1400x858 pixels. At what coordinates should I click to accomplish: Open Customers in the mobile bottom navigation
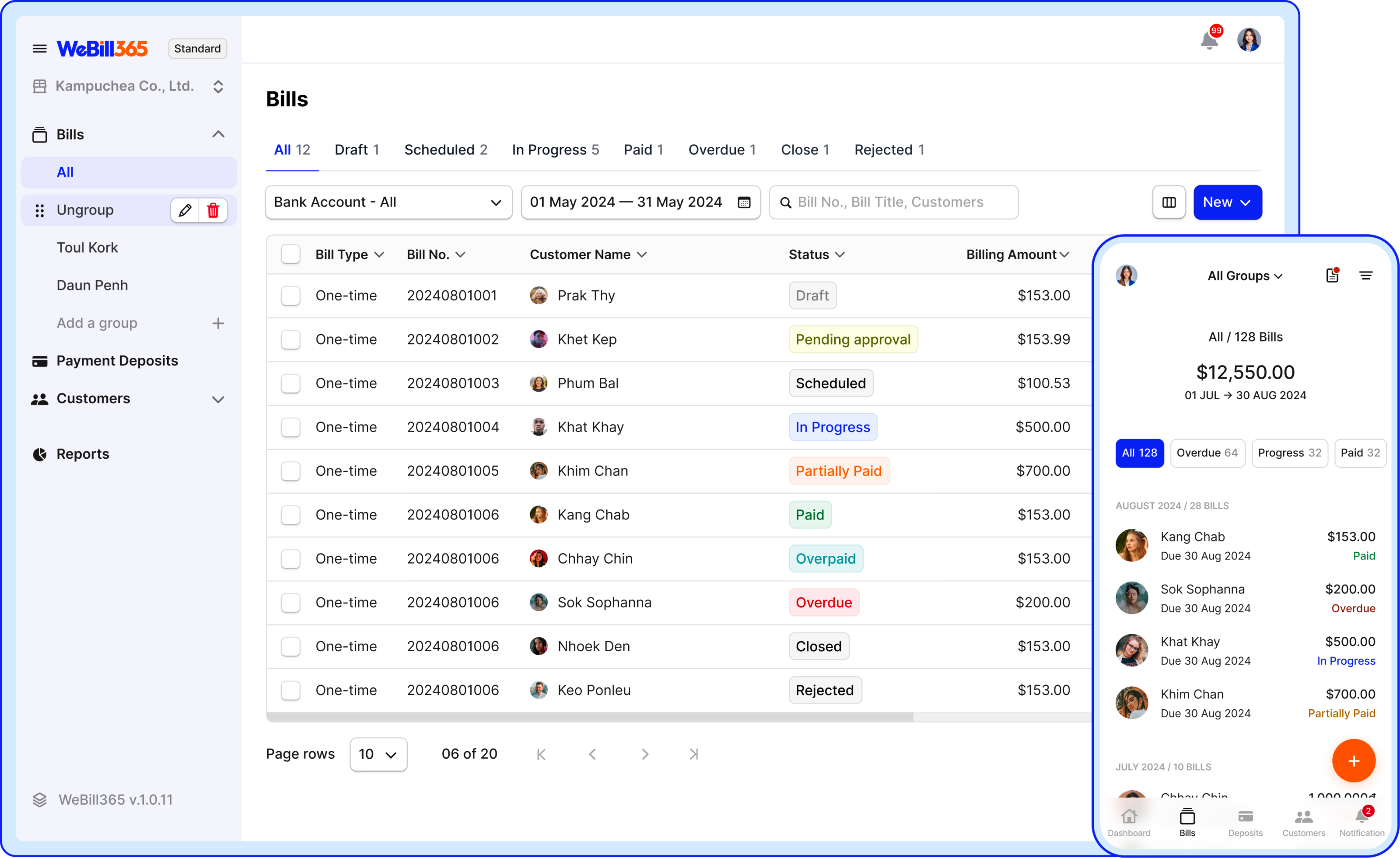pos(1303,823)
